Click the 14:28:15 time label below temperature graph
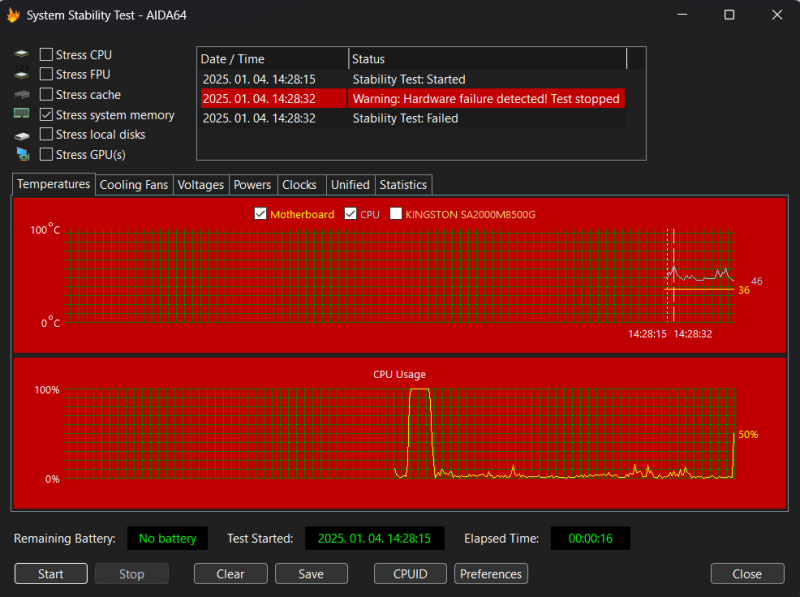The height and width of the screenshot is (597, 800). 647,334
